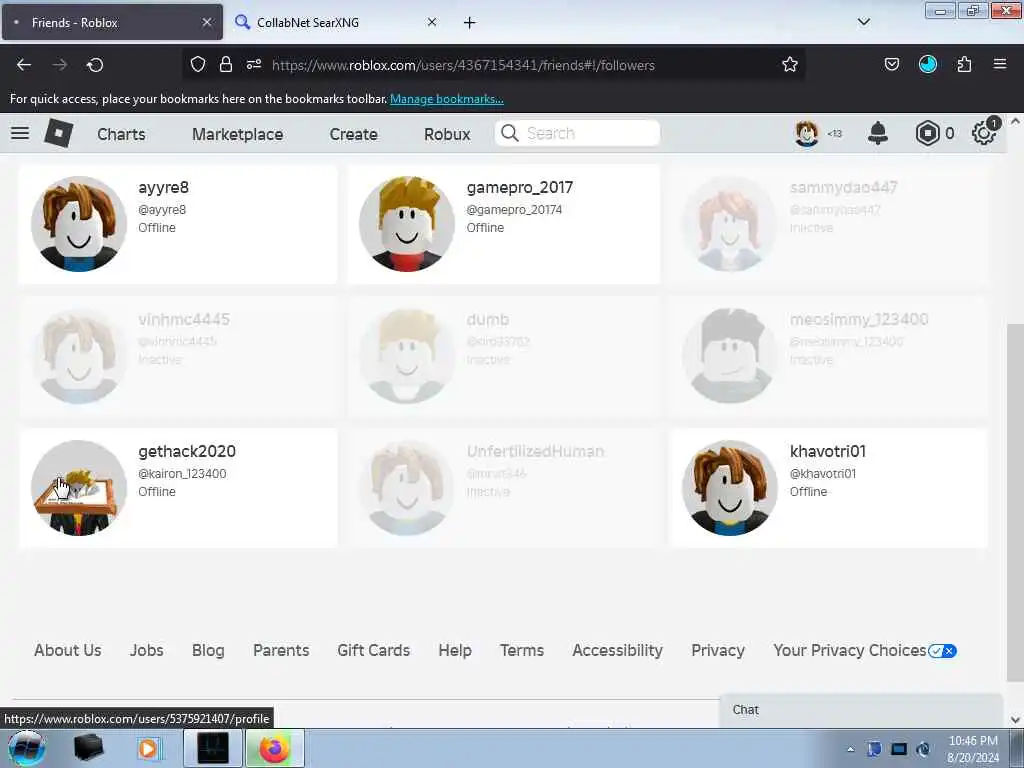Reload the page with the refresh icon
The width and height of the screenshot is (1024, 768).
point(95,65)
